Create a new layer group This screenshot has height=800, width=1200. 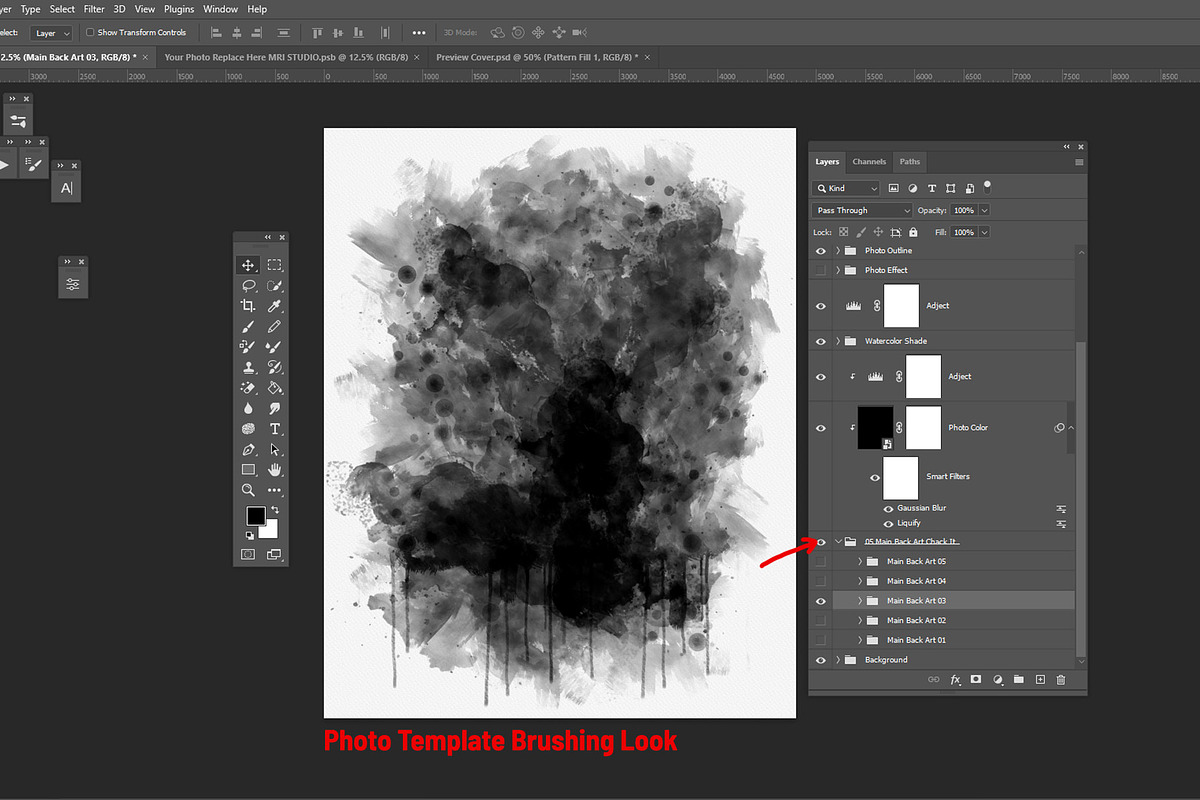[1019, 680]
